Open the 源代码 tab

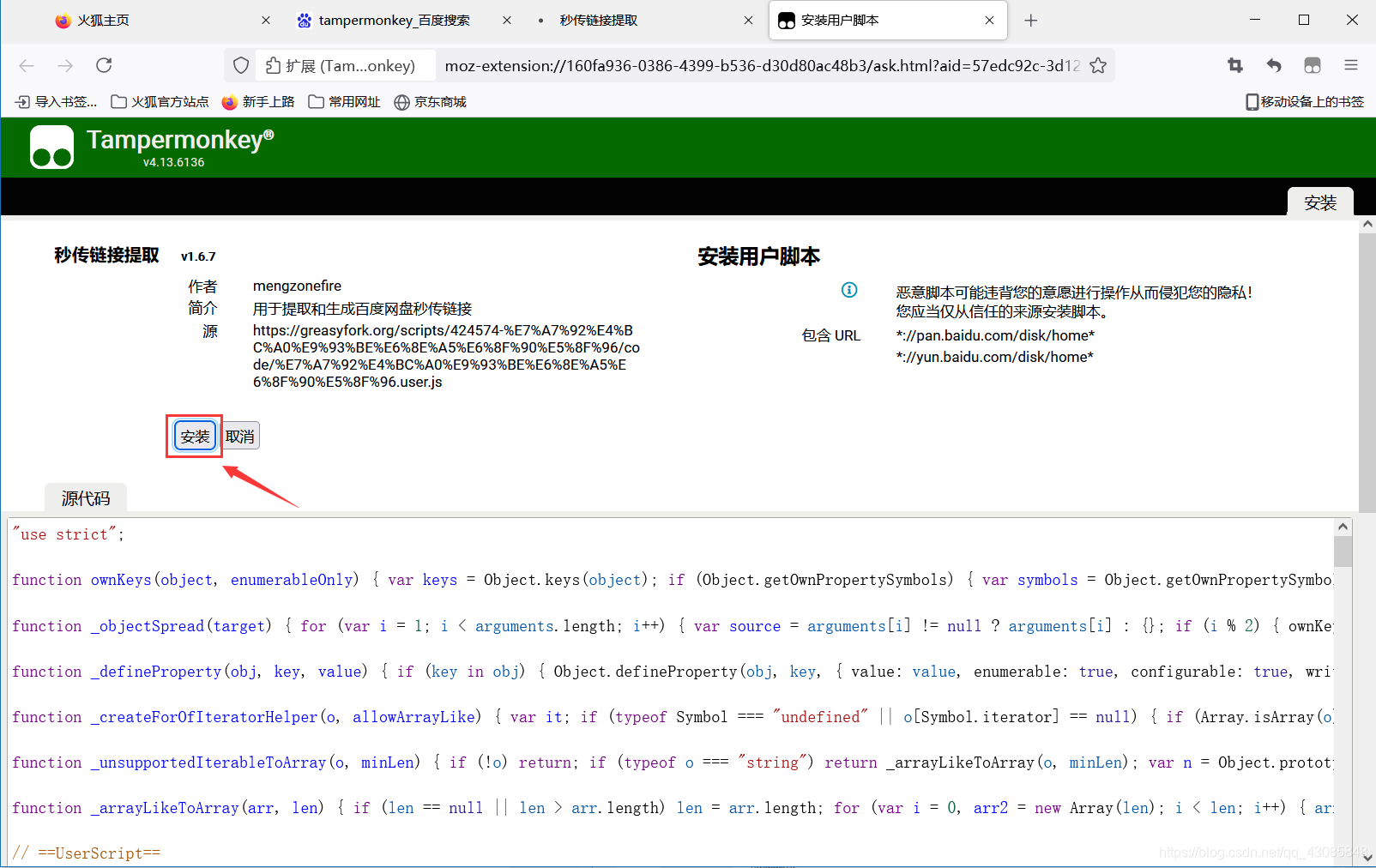pos(86,498)
